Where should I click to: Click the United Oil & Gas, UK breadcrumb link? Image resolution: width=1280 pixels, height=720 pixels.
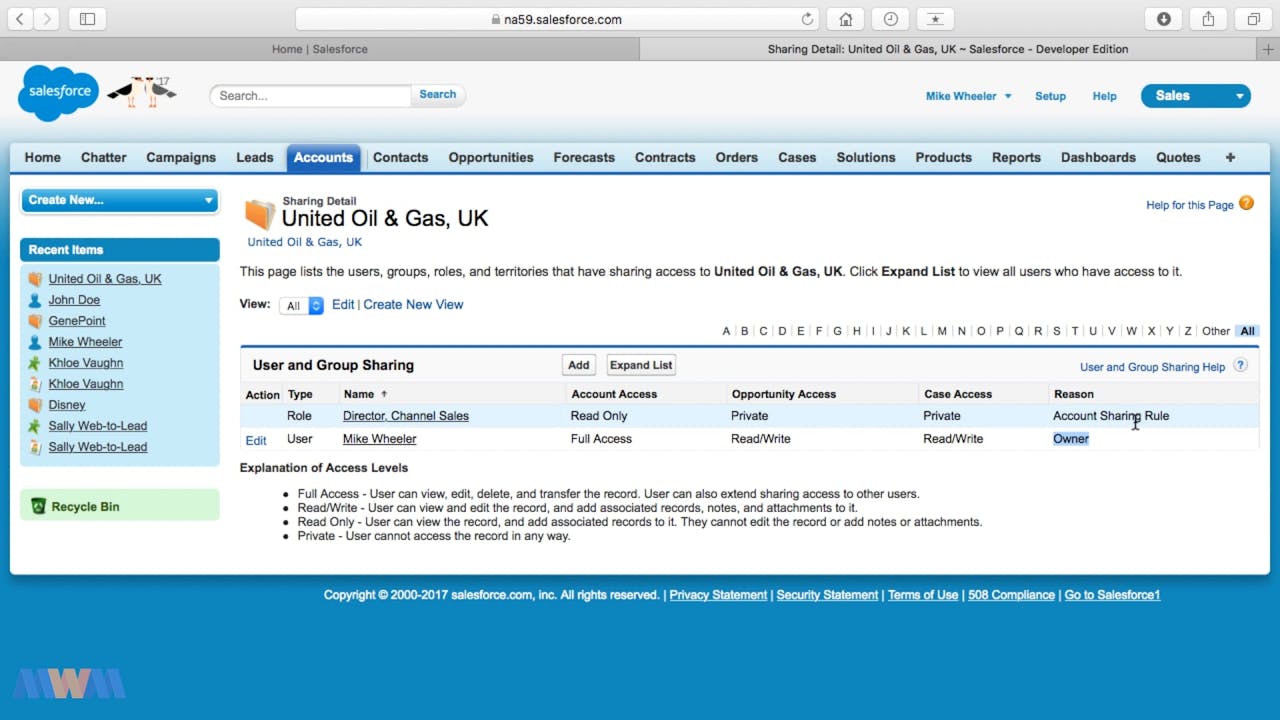pos(305,242)
